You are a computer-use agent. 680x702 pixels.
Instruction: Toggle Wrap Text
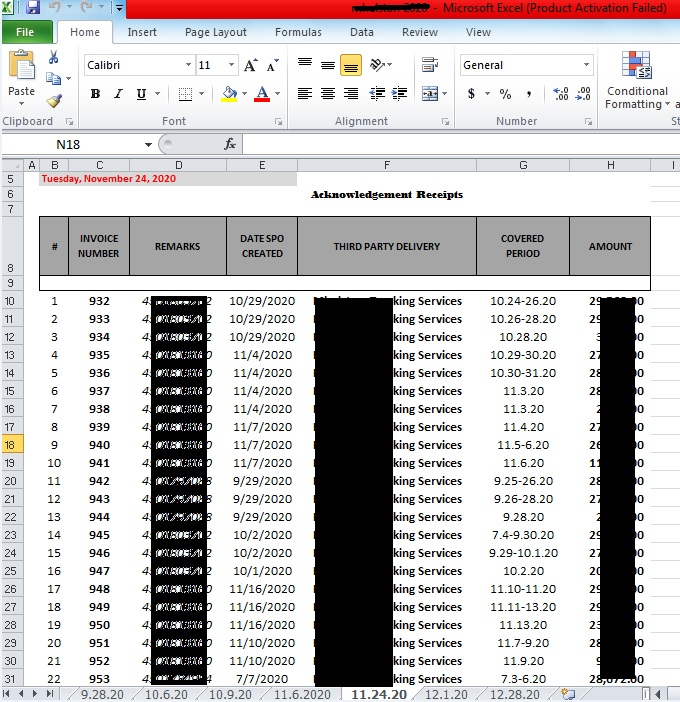pos(430,65)
